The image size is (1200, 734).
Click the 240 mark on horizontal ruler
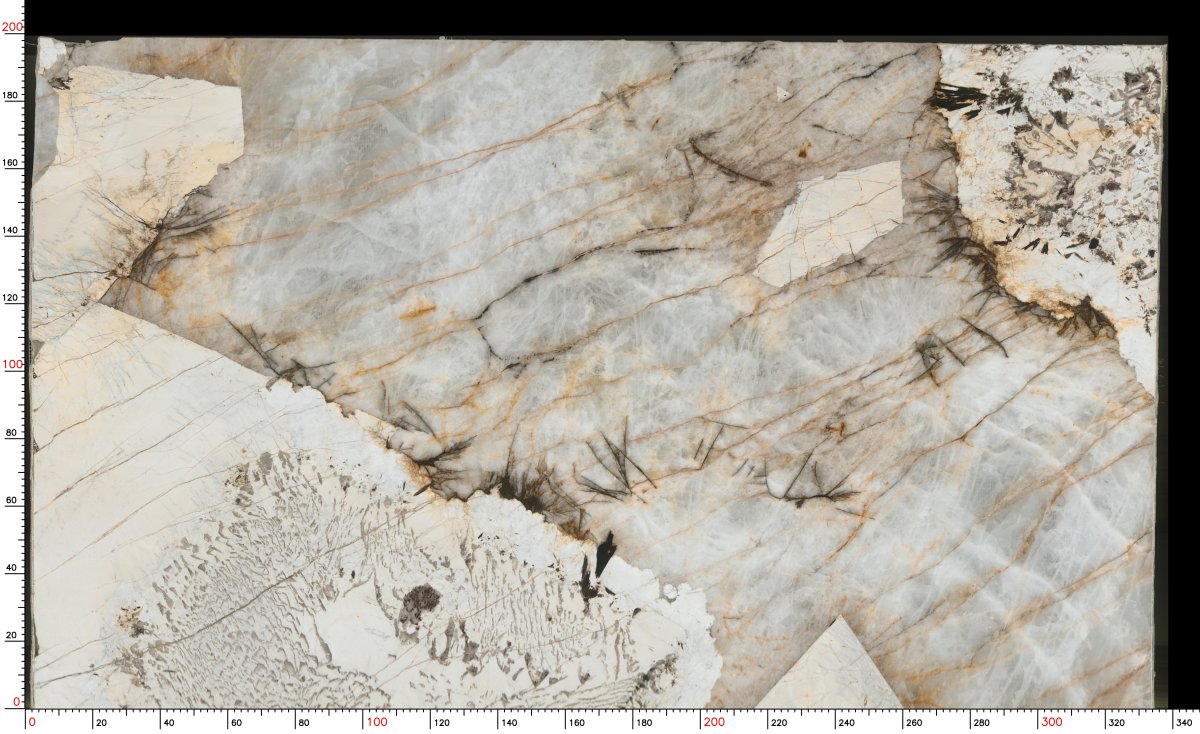coord(848,722)
